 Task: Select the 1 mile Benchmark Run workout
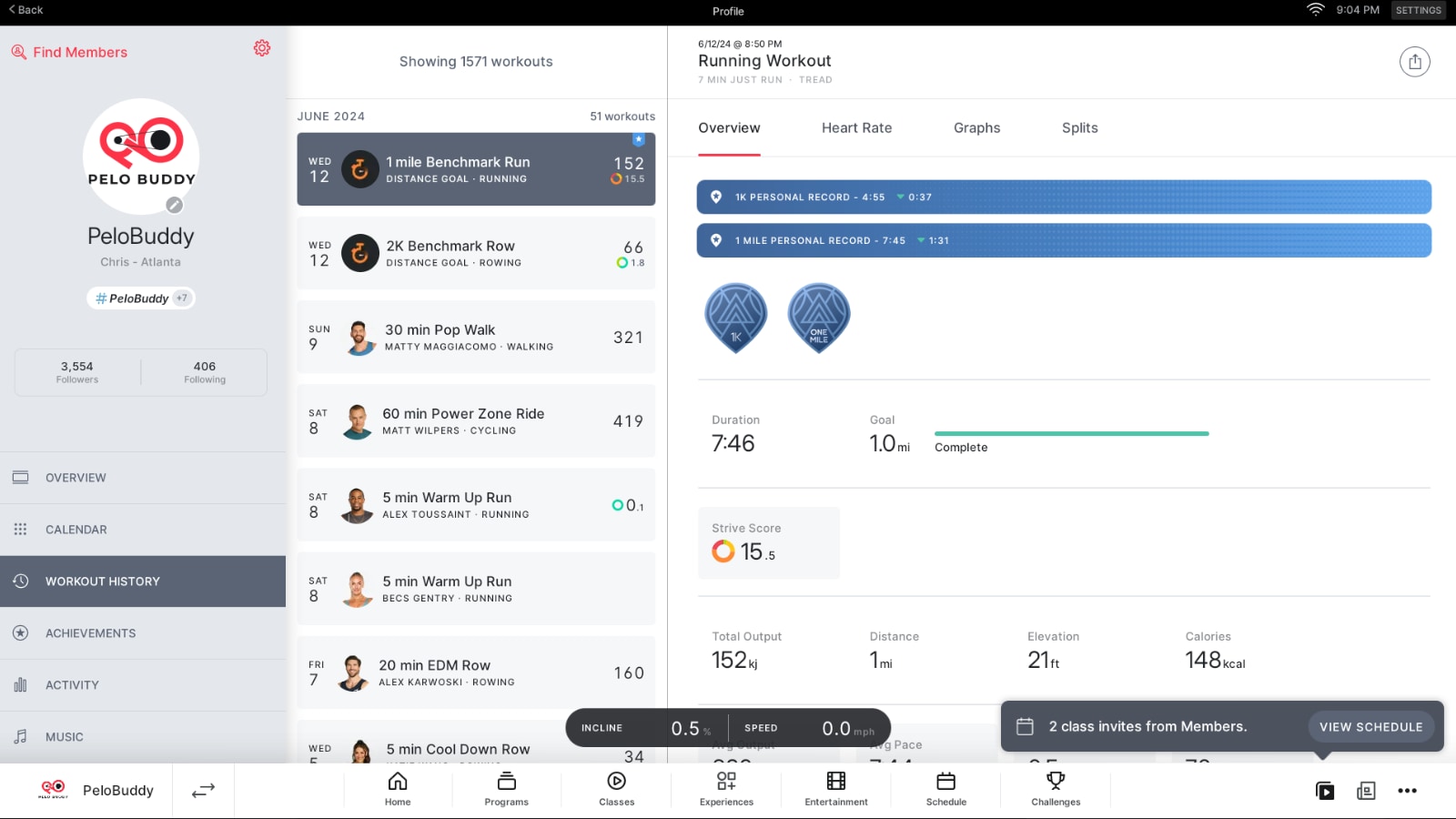click(x=476, y=169)
